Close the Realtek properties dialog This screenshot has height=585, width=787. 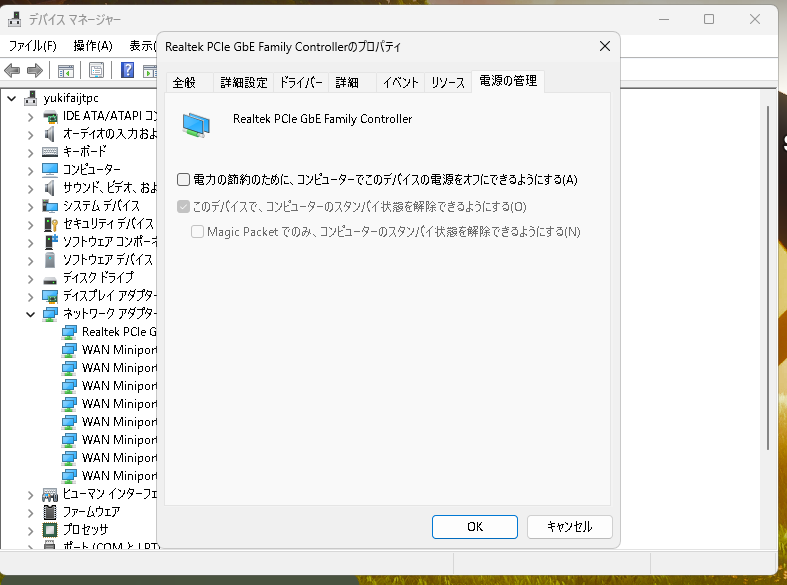pyautogui.click(x=605, y=47)
